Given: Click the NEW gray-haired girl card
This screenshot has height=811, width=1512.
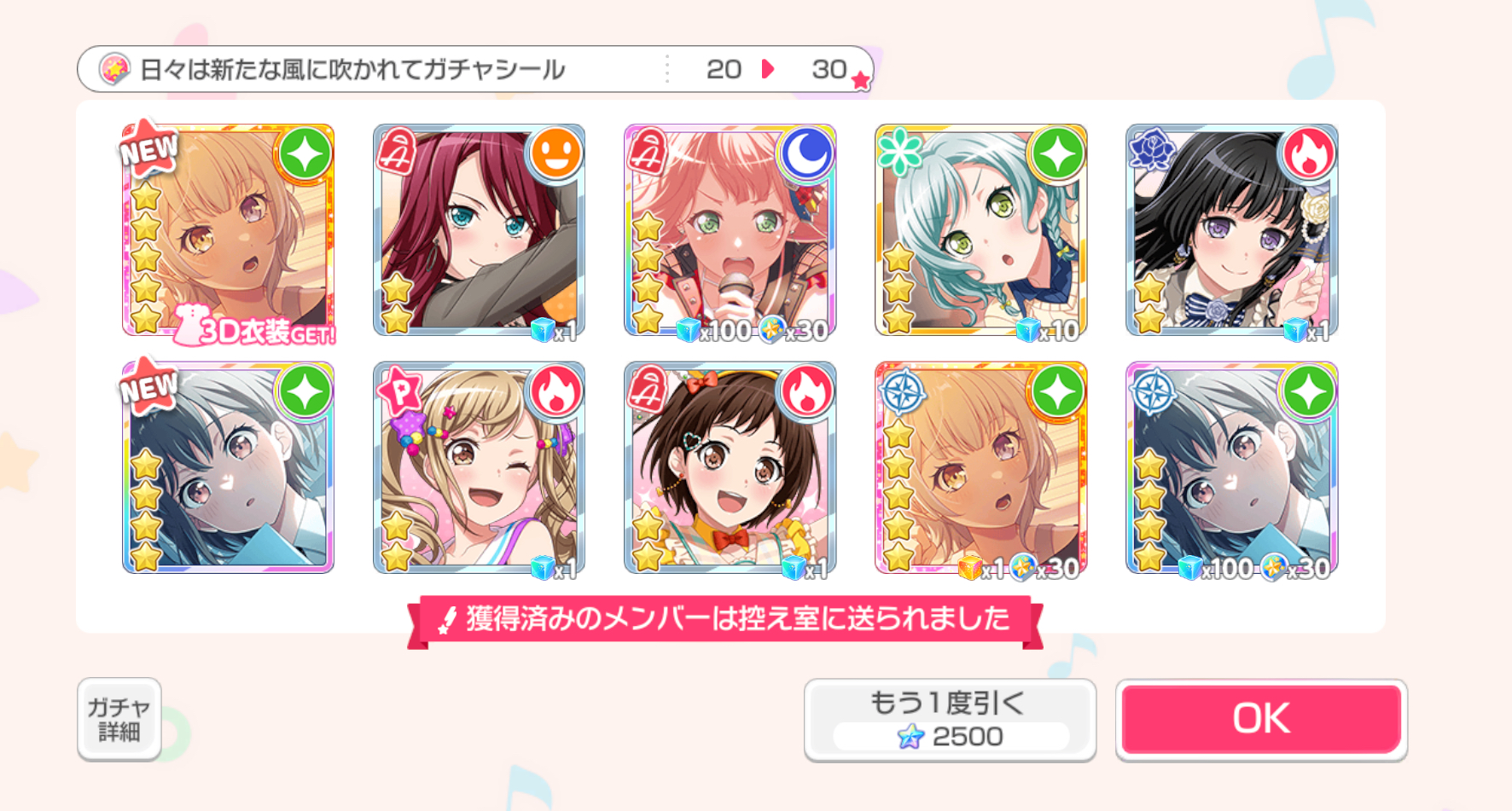Looking at the screenshot, I should [228, 468].
